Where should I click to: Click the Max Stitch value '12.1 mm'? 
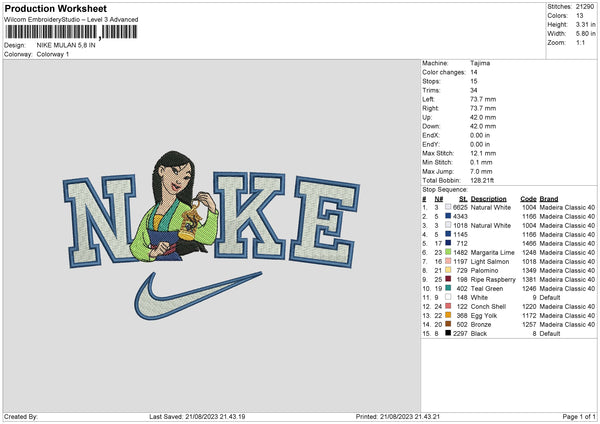pos(483,153)
